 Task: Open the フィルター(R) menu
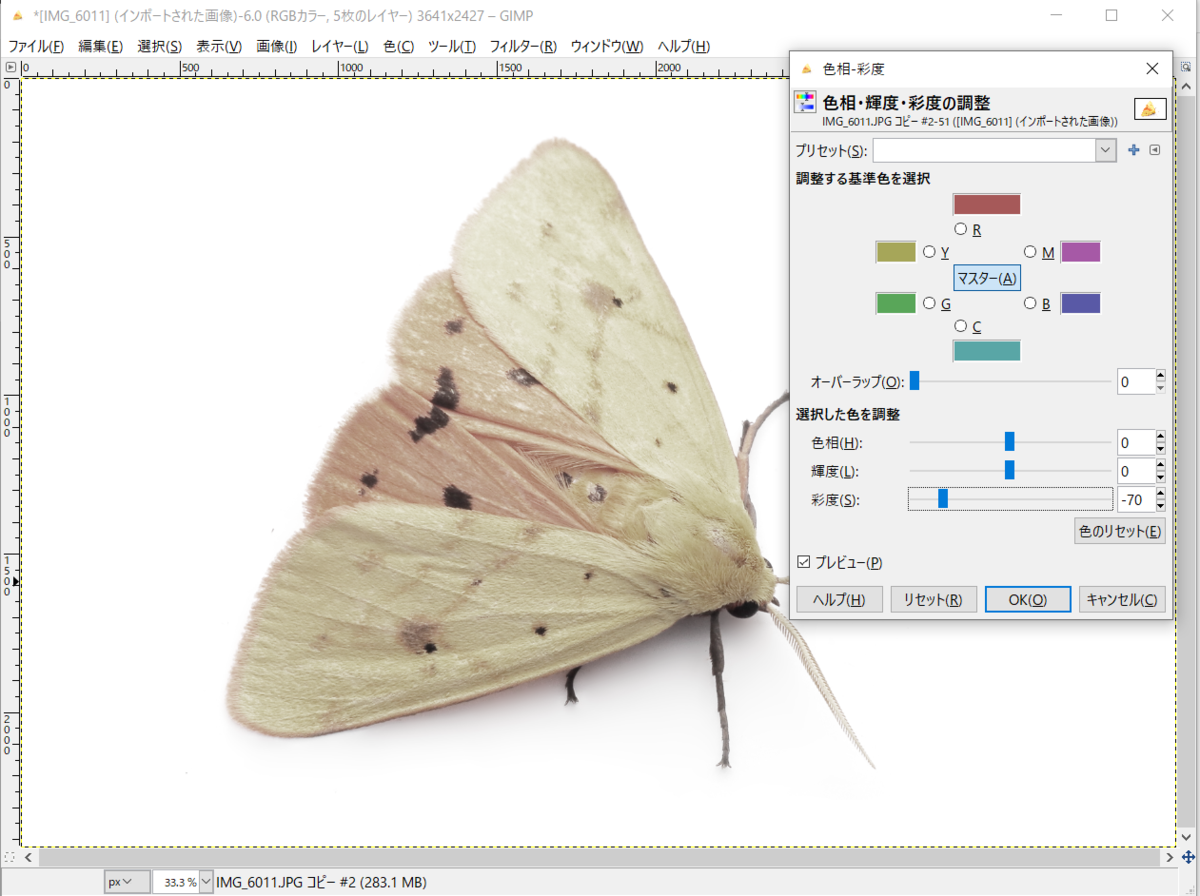pyautogui.click(x=523, y=46)
